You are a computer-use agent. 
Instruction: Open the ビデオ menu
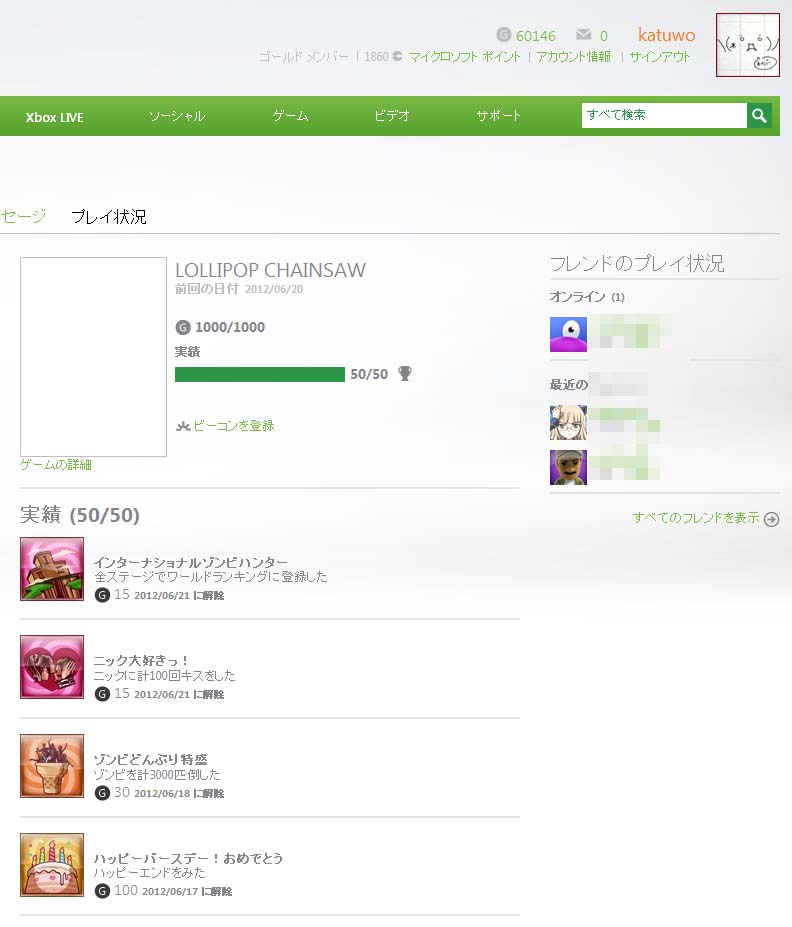[x=392, y=115]
